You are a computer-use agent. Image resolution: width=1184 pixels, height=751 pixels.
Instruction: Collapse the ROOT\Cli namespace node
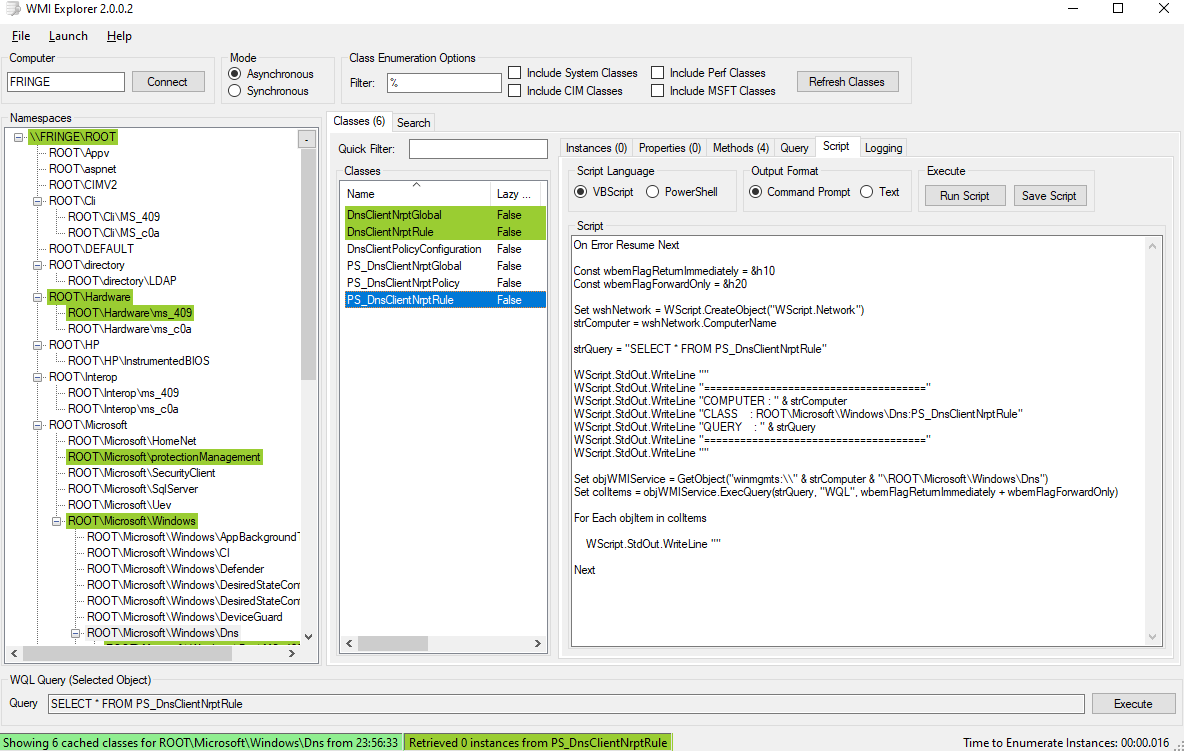pos(38,202)
